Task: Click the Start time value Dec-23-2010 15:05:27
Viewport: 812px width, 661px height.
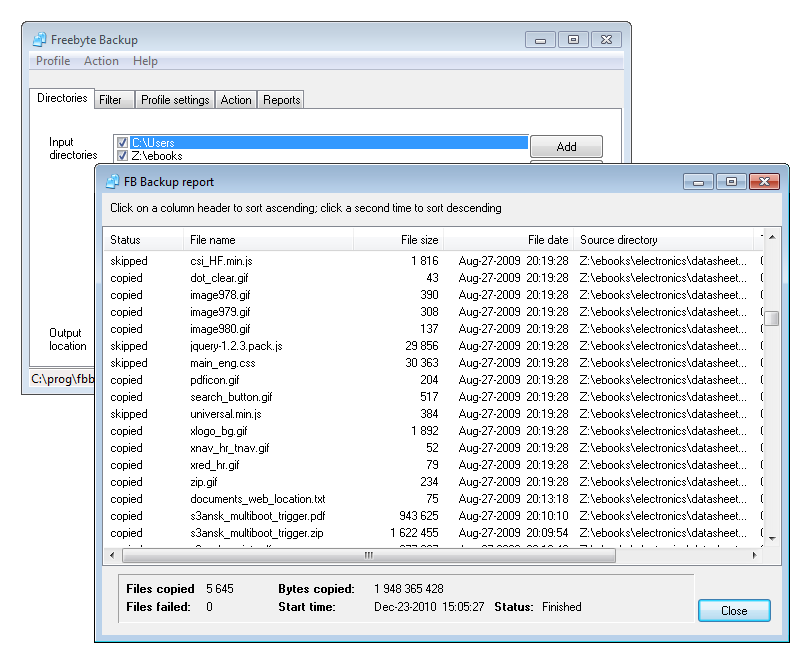Action: pos(429,607)
